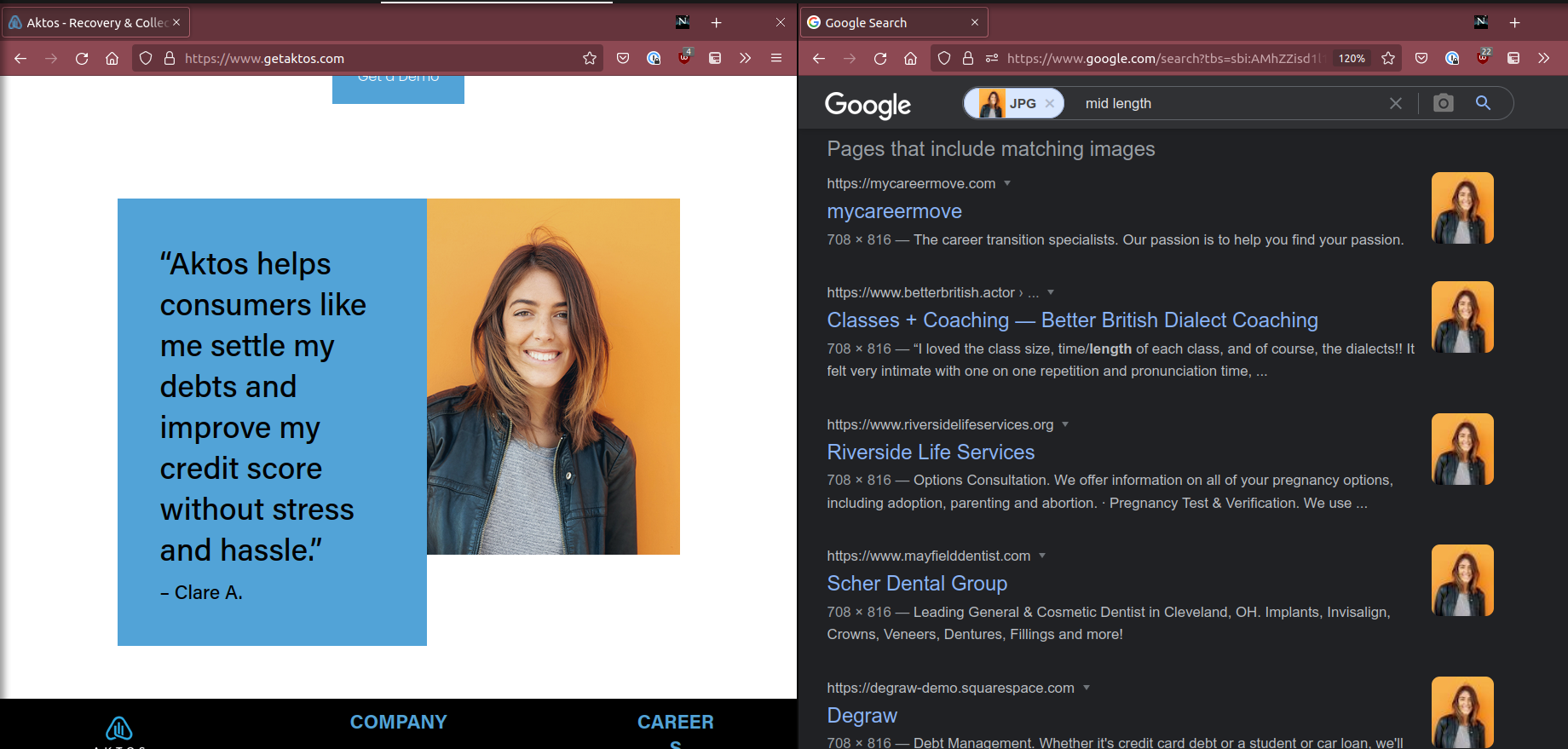Open Pocket in the Google window toolbar
The width and height of the screenshot is (1568, 749).
(x=1421, y=58)
